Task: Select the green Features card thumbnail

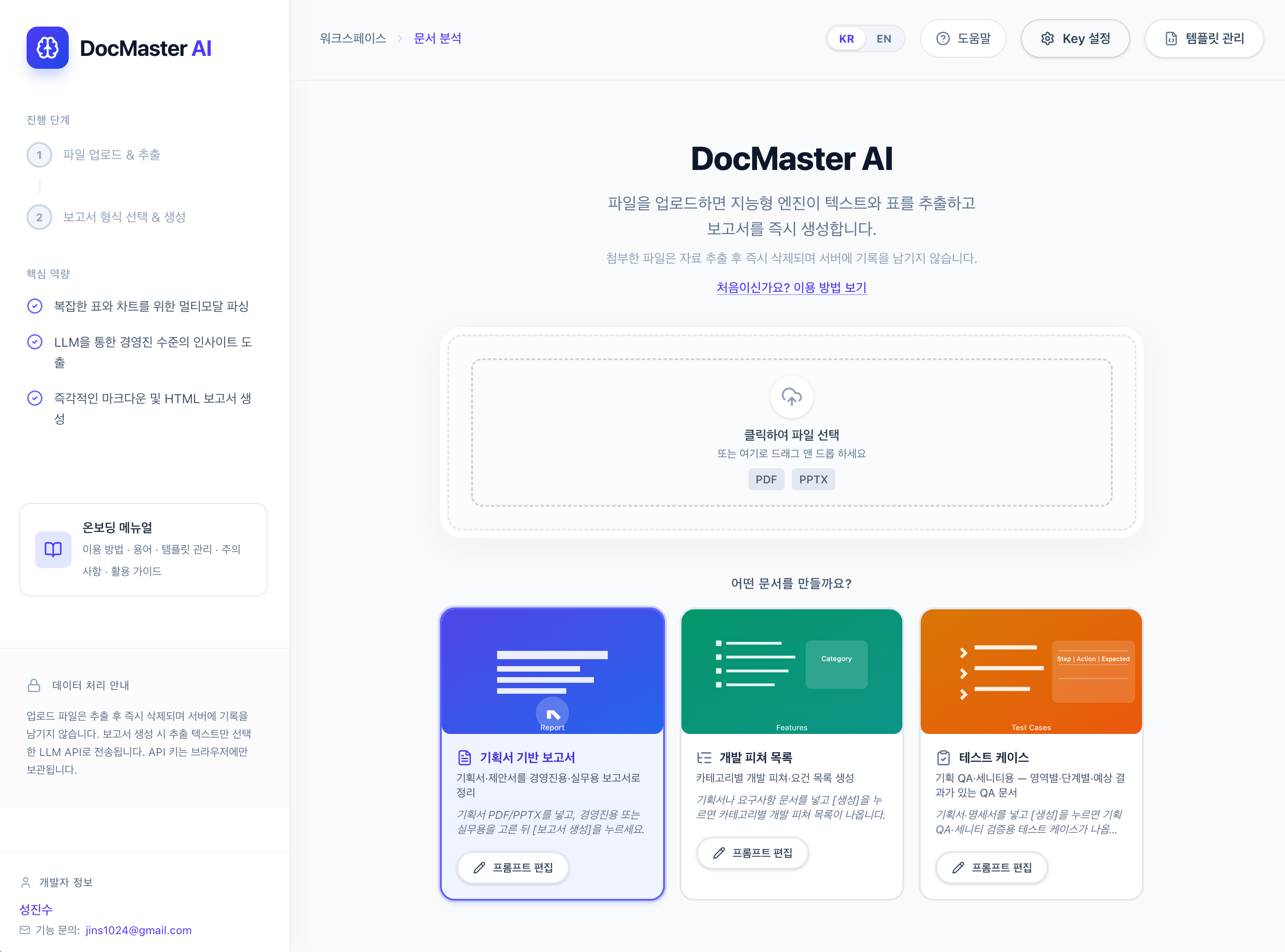Action: pyautogui.click(x=791, y=671)
